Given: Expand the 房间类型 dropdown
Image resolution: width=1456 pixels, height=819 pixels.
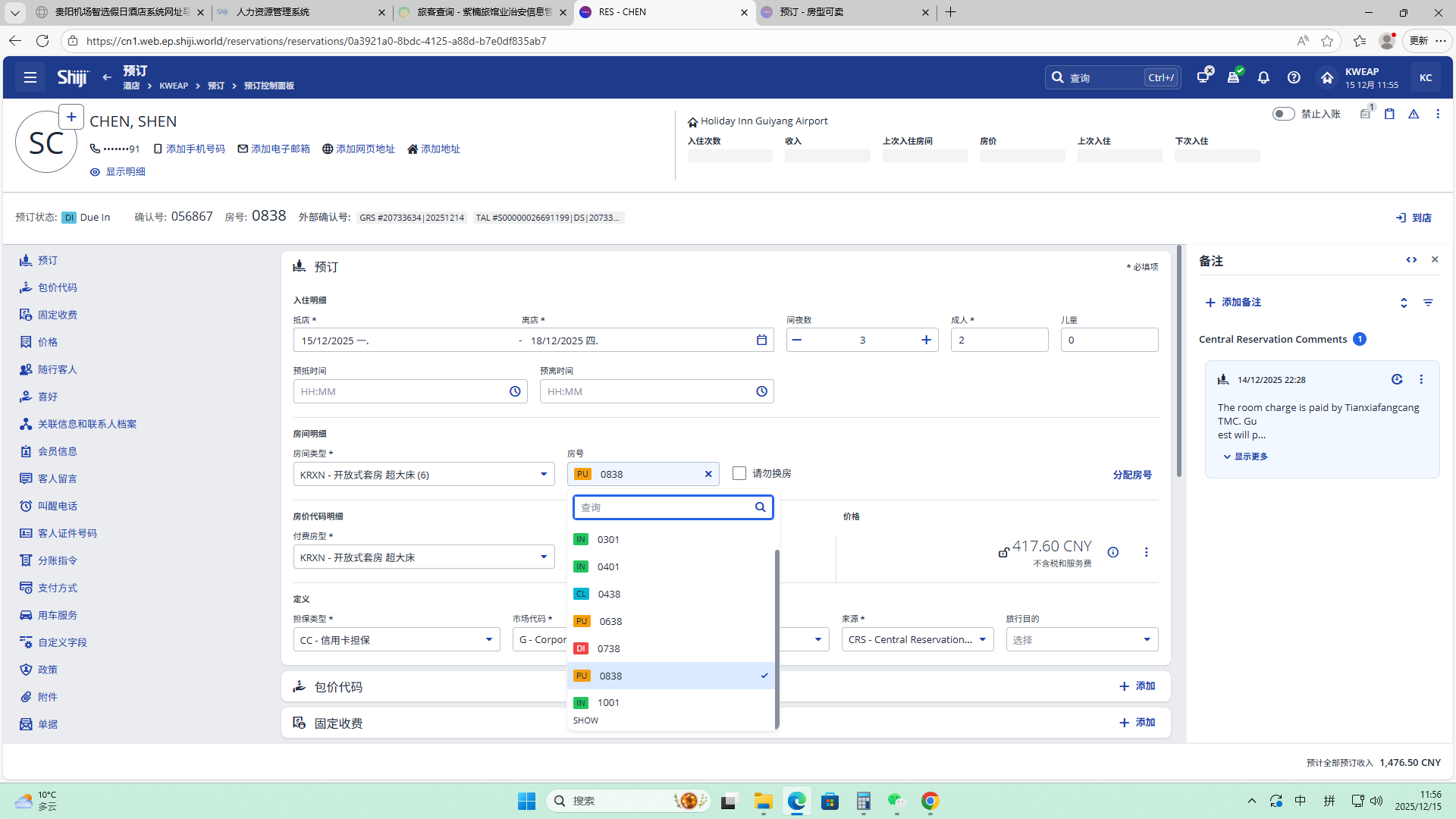Looking at the screenshot, I should [x=543, y=475].
